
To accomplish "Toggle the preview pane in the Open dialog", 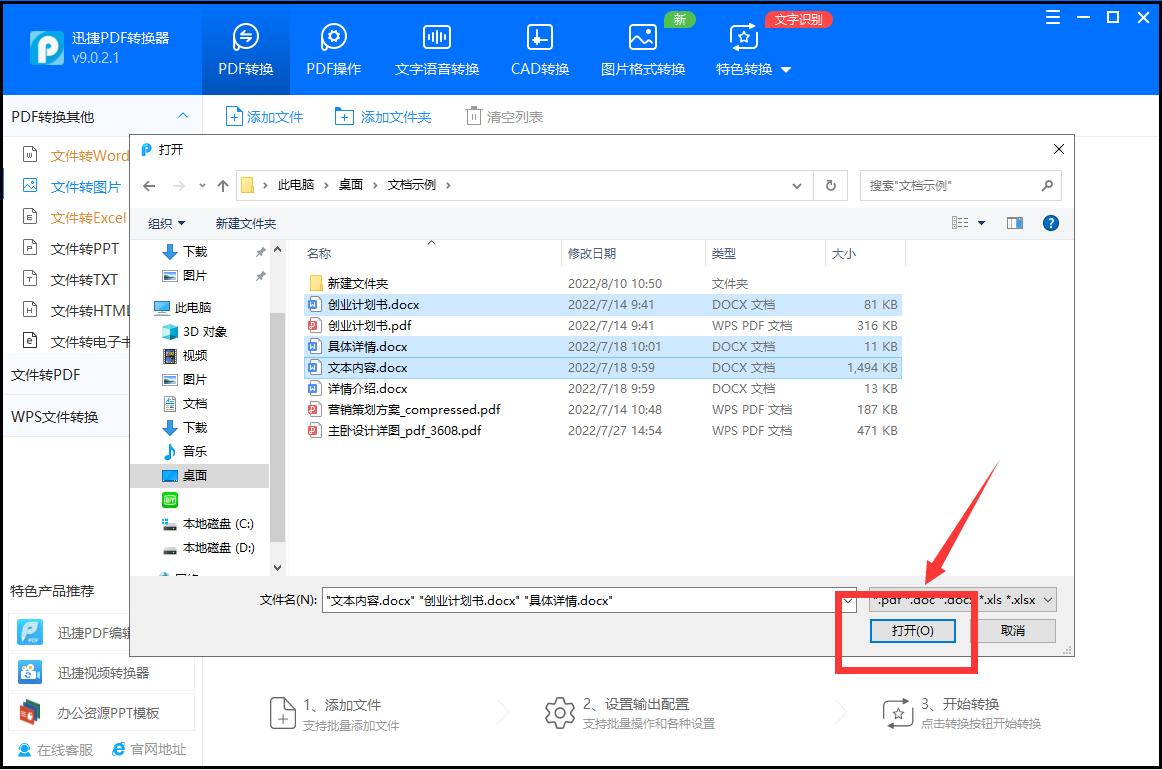I will click(1014, 222).
